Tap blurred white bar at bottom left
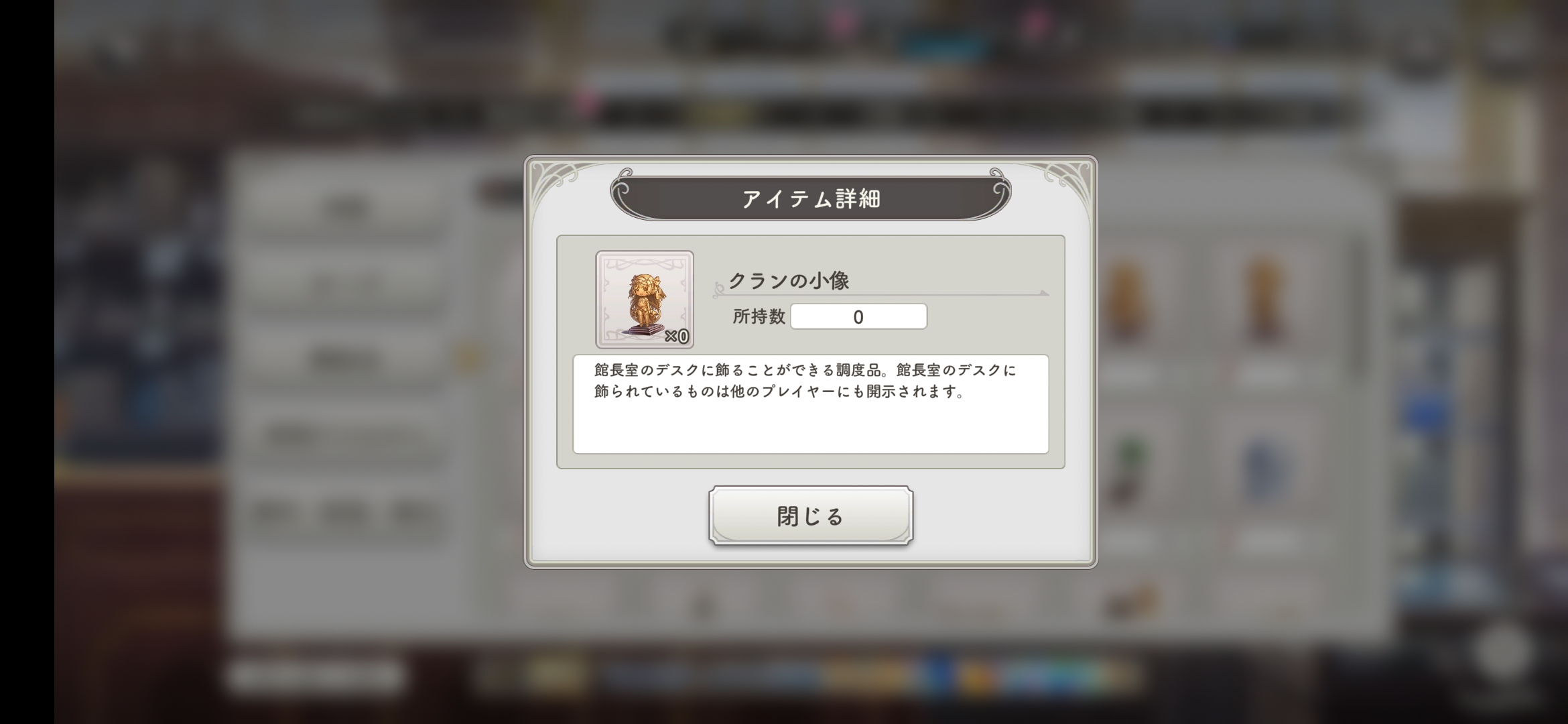Screen dimensions: 1568x724 pos(315,677)
